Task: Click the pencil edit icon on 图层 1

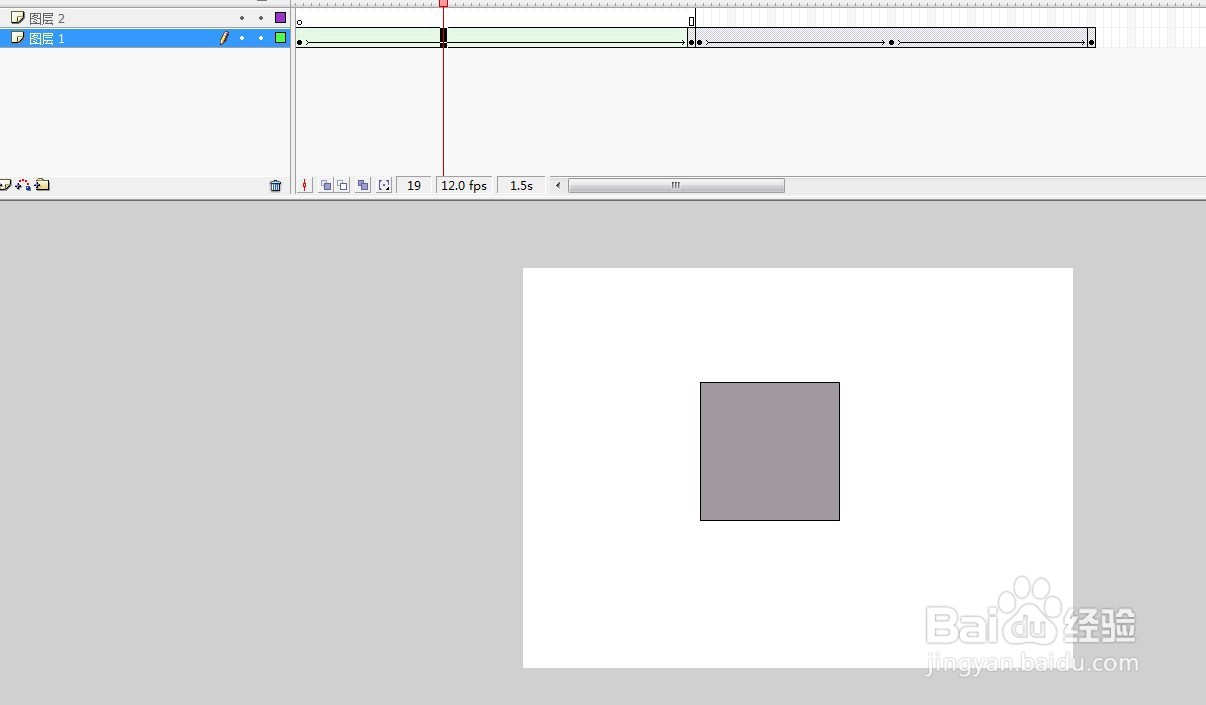Action: coord(224,38)
